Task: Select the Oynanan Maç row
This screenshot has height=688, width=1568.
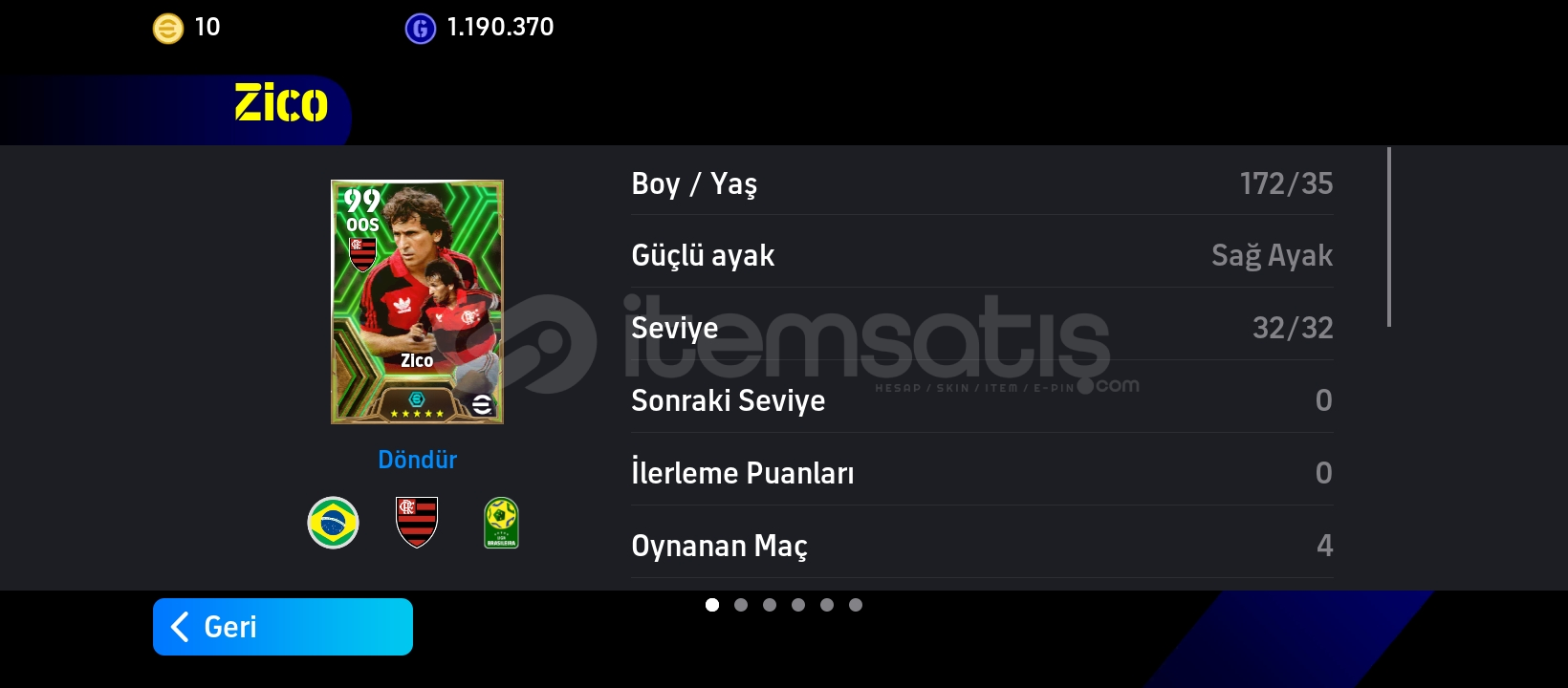Action: click(982, 546)
